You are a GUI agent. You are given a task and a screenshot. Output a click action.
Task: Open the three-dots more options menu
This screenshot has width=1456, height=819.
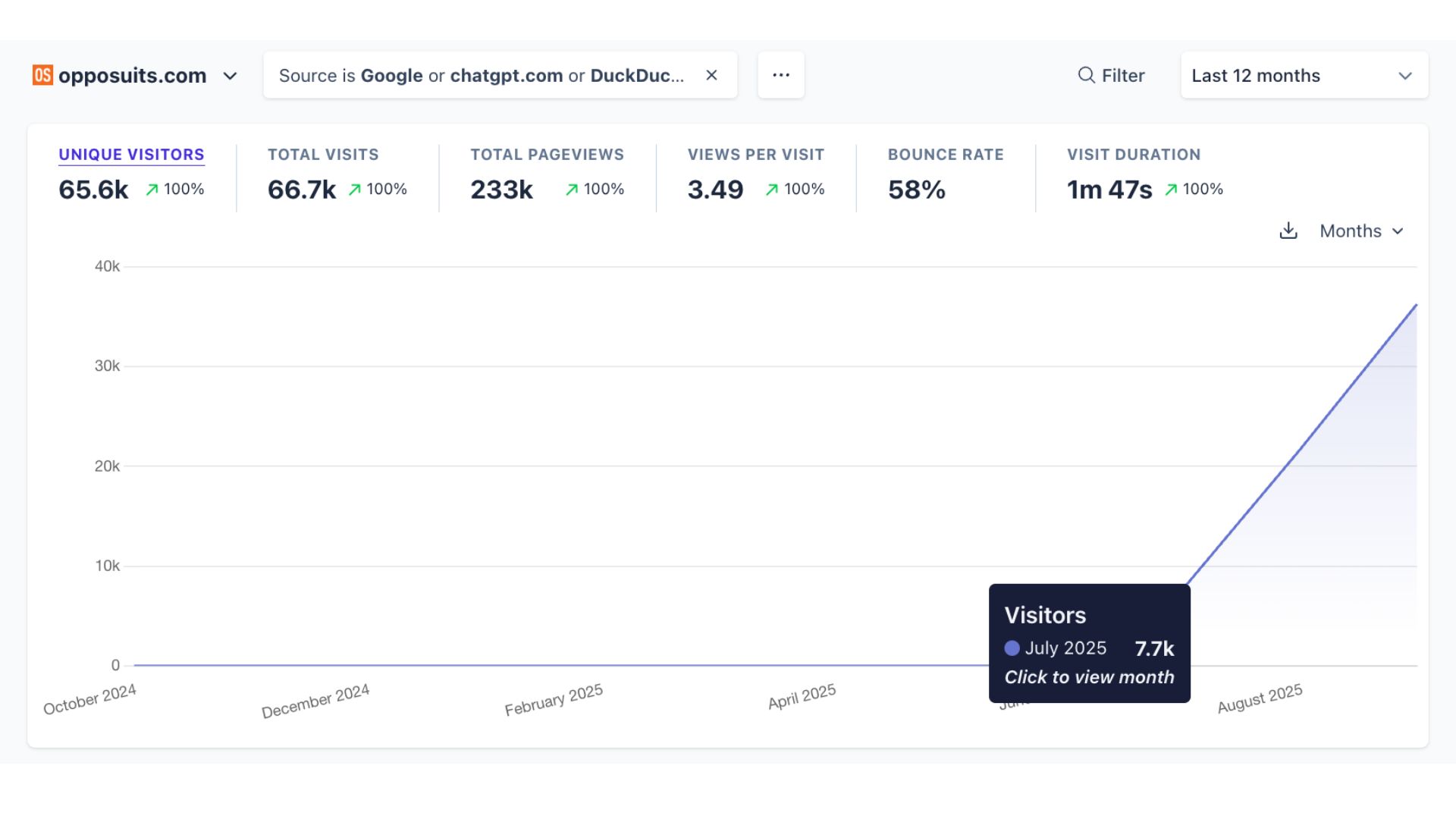(780, 75)
